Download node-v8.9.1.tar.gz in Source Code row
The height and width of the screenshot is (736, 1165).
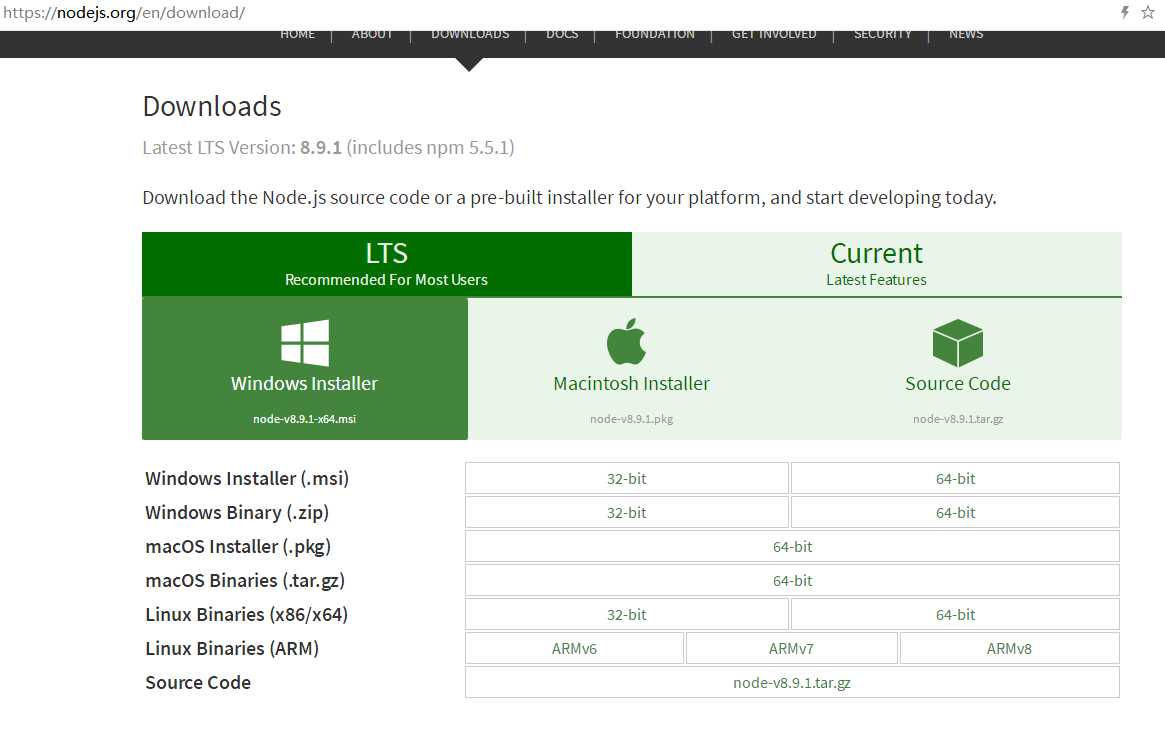[792, 683]
